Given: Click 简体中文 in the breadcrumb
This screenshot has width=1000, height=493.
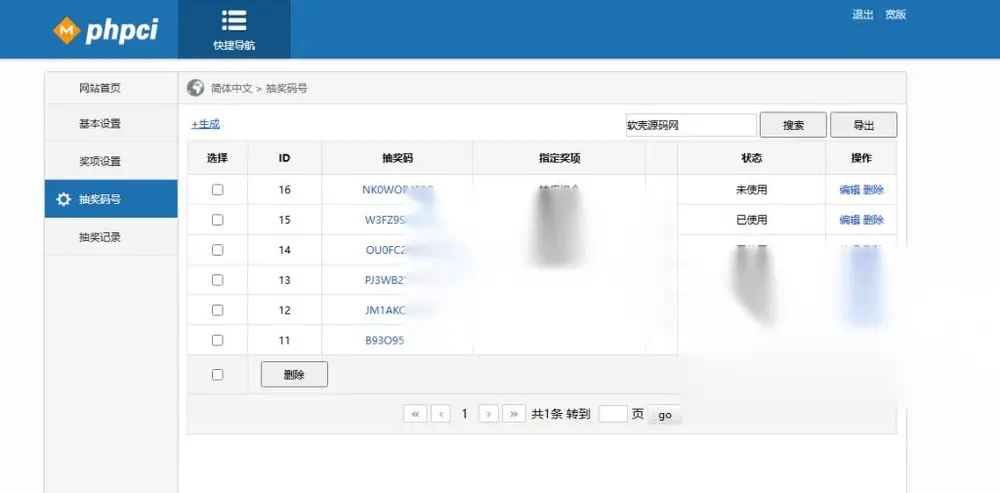Looking at the screenshot, I should pyautogui.click(x=232, y=89).
